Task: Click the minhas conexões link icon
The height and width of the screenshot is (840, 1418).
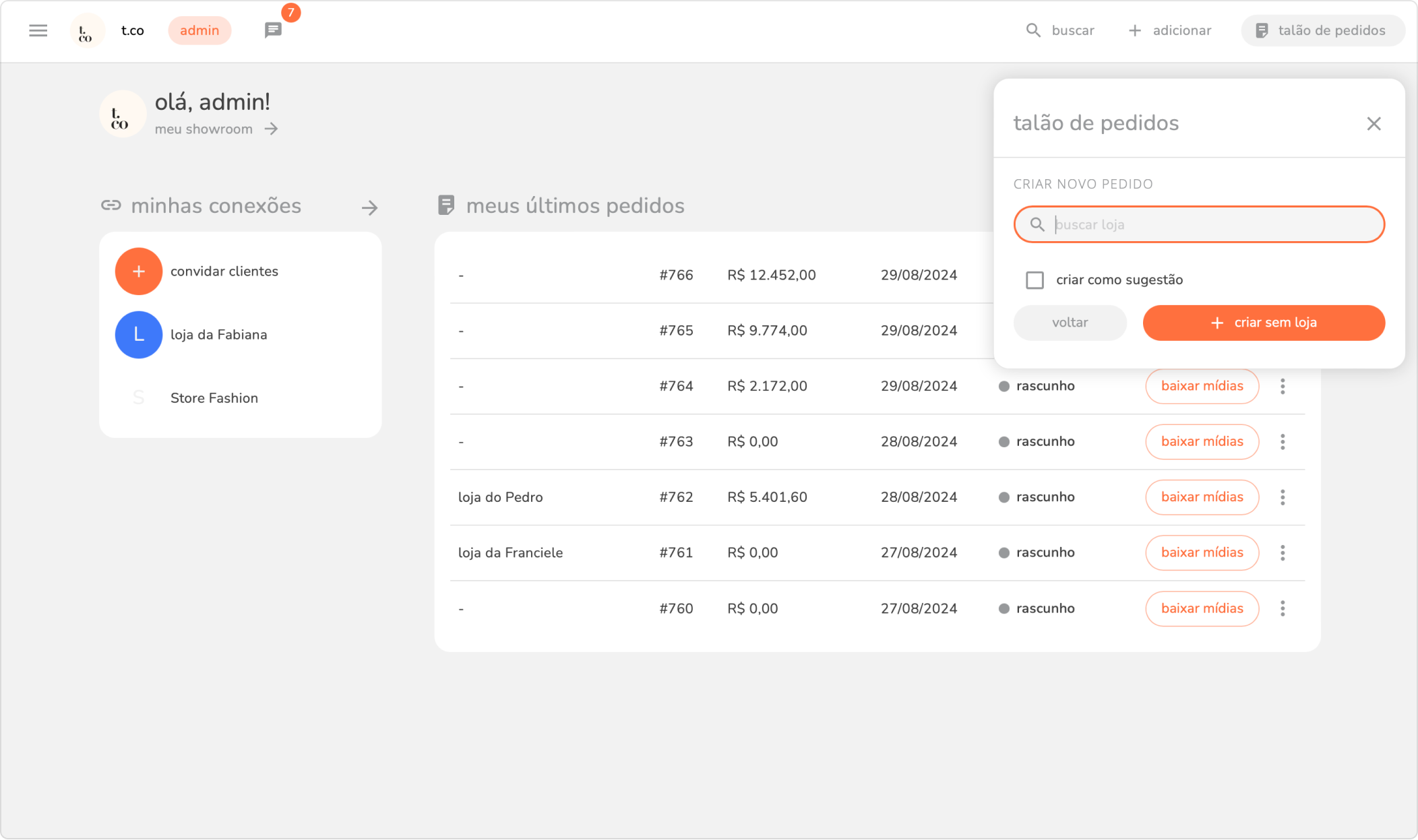Action: (x=111, y=205)
